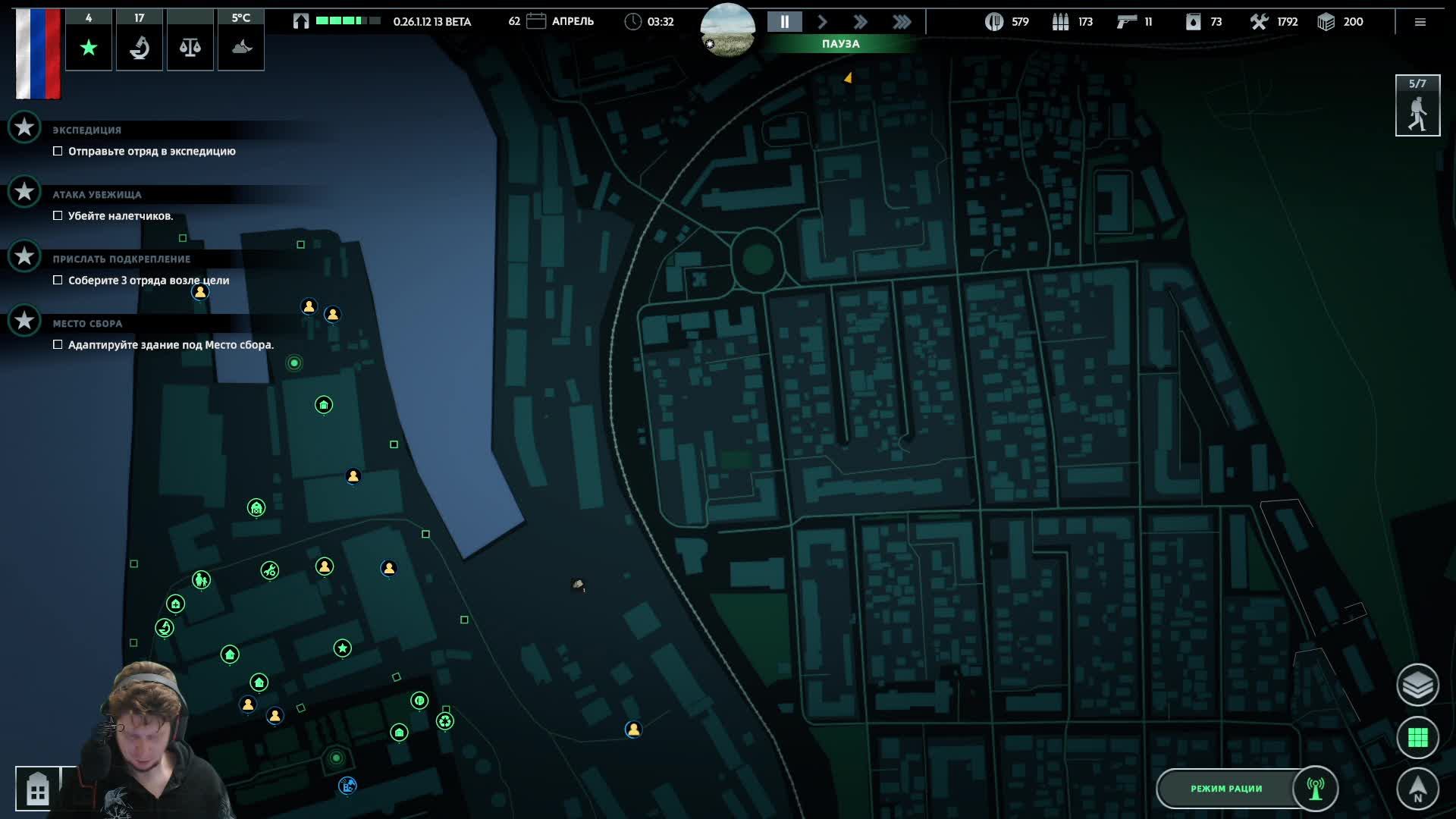Expand the 'Место сбора' quest header
Image resolution: width=1456 pixels, height=819 pixels.
87,323
